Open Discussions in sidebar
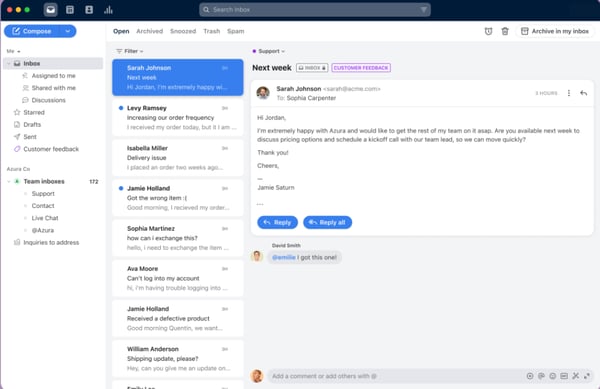 49,100
